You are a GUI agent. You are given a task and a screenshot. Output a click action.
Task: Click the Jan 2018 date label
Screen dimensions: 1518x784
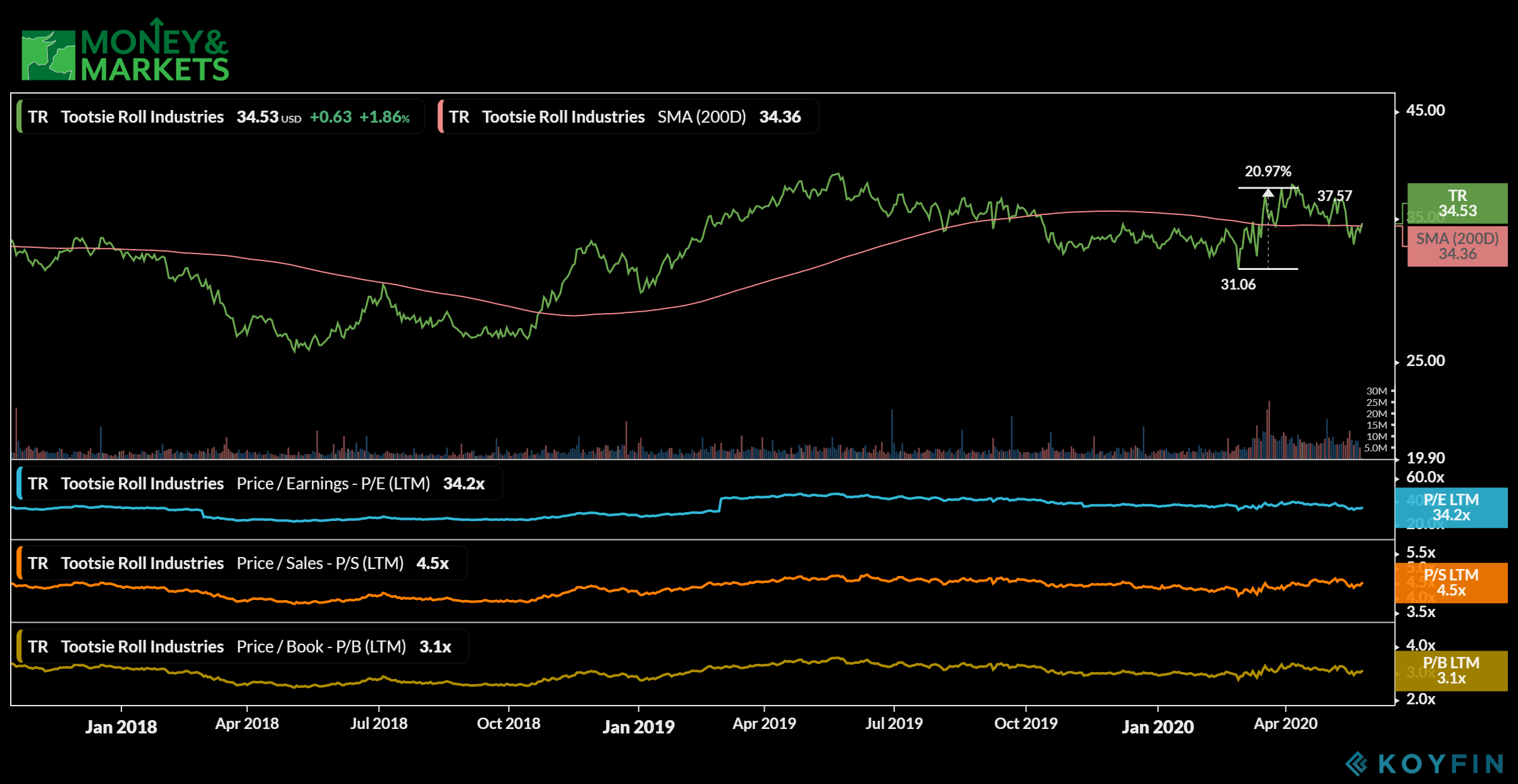121,727
